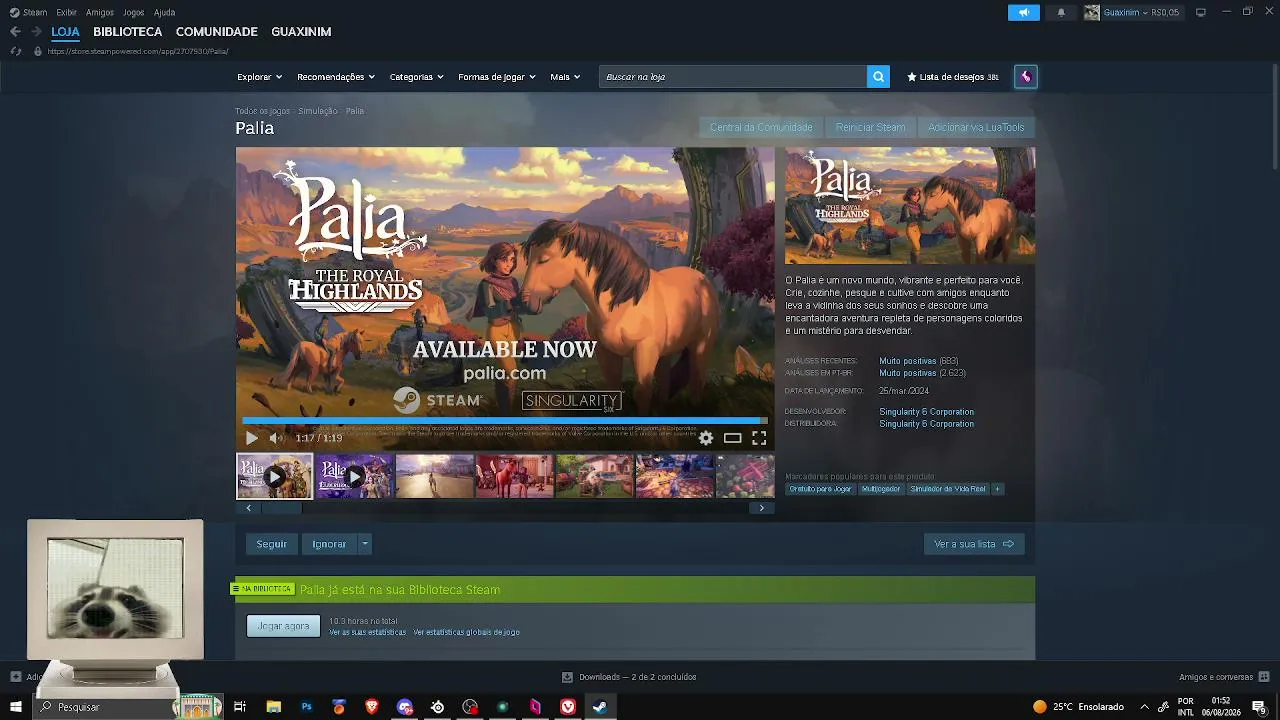Viewport: 1280px width, 720px height.
Task: Open the Windows Start menu
Action: point(16,707)
